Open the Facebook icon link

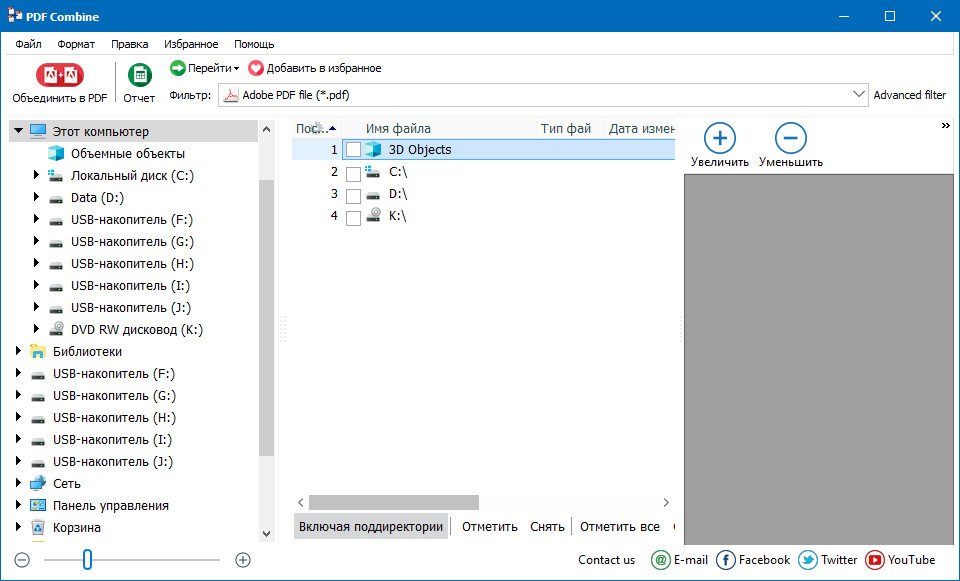(x=726, y=560)
